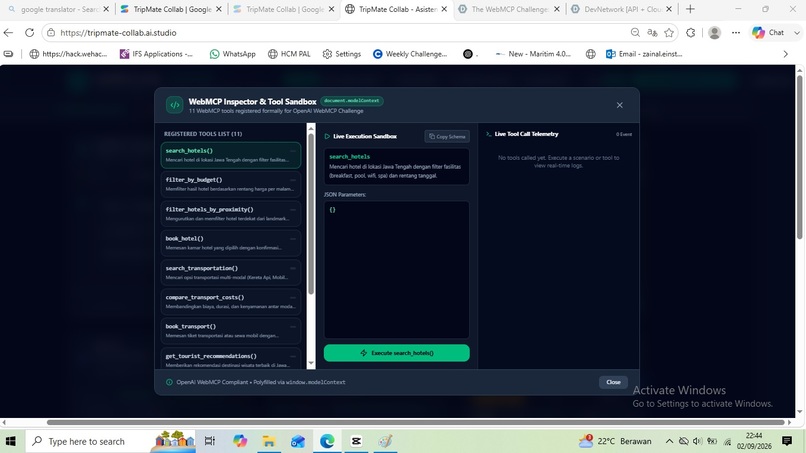Viewport: 806px width, 453px height.
Task: Open the weather widget 22°C Berawan
Action: [x=615, y=441]
